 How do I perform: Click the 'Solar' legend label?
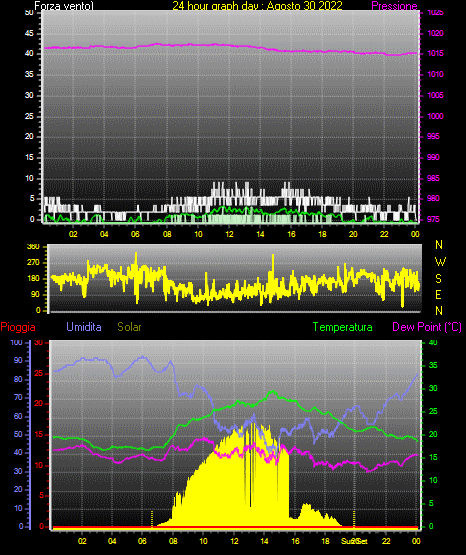tap(129, 327)
